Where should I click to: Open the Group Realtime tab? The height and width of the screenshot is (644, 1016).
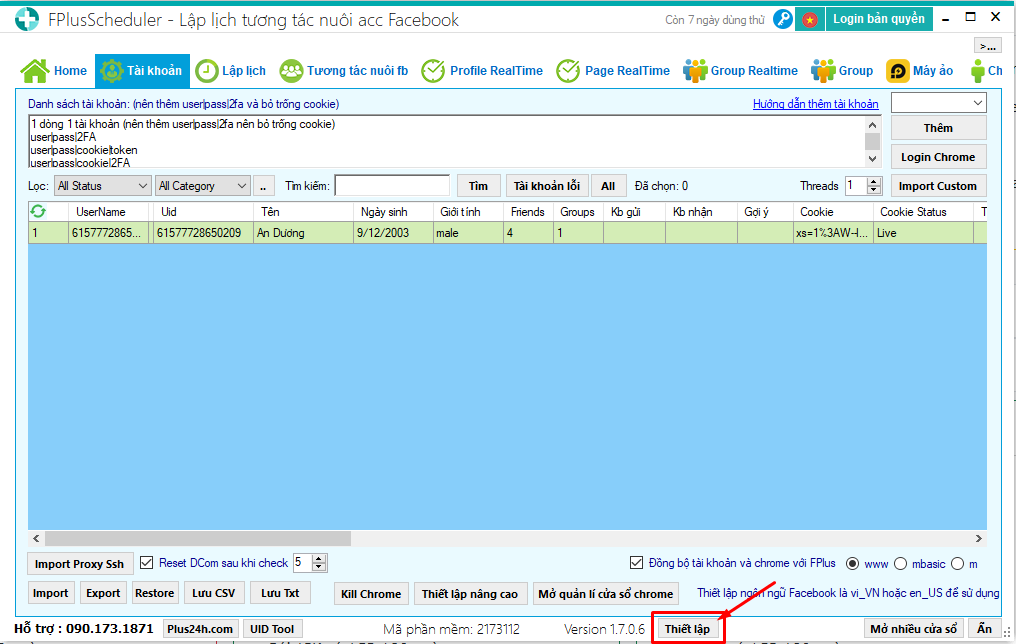[741, 71]
